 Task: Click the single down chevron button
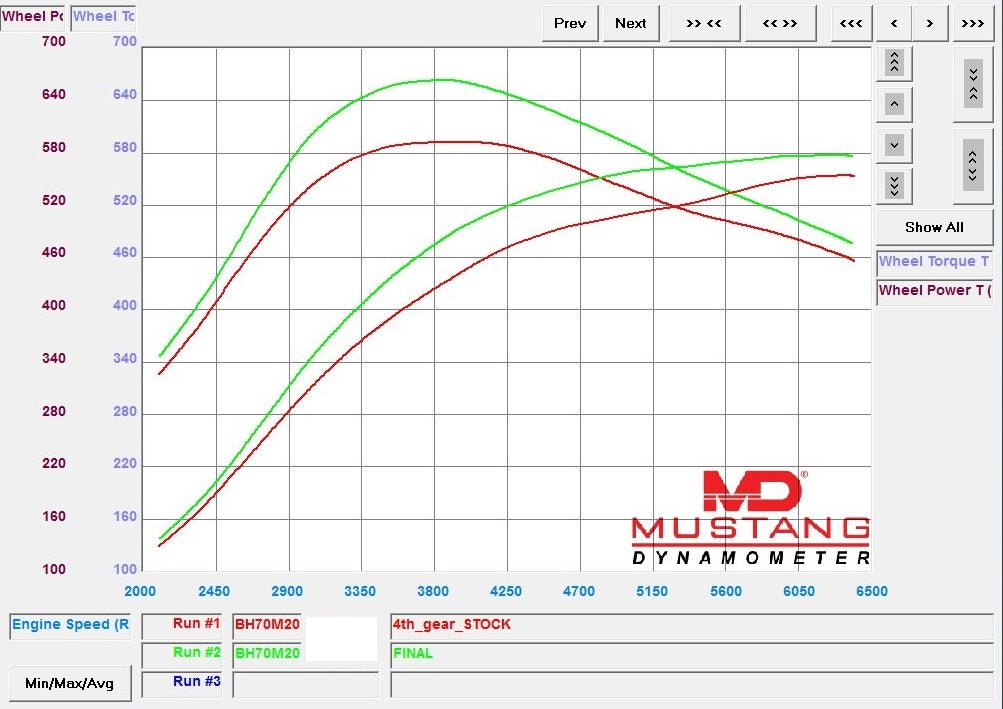click(894, 145)
